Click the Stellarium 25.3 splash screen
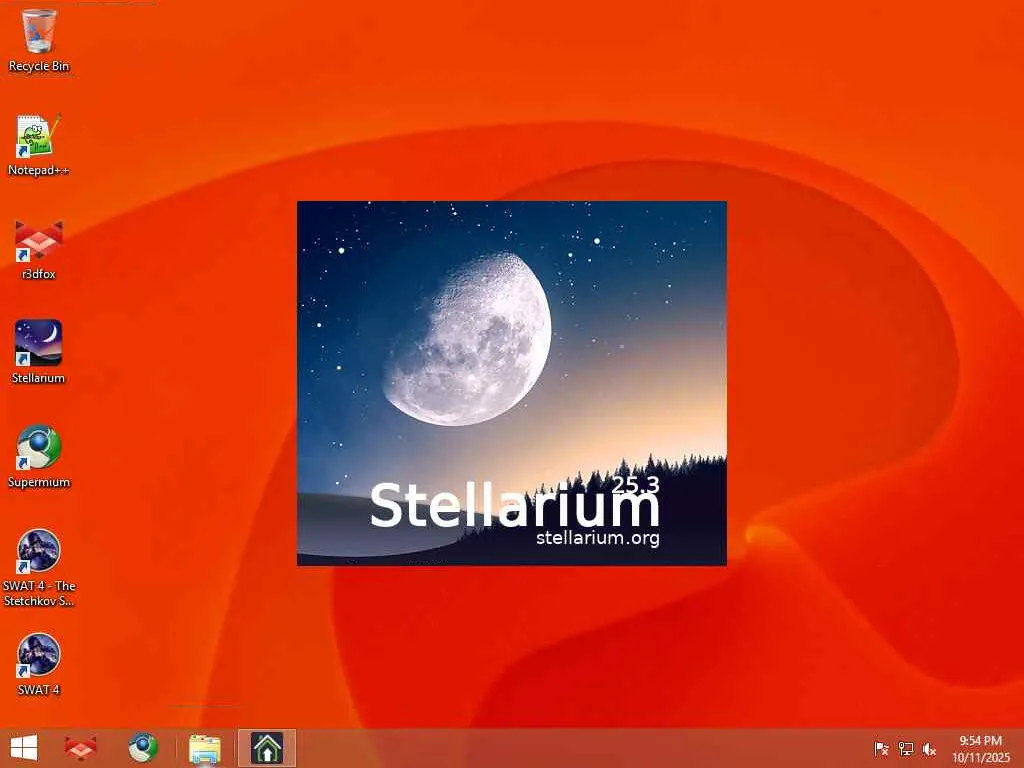 [x=511, y=383]
